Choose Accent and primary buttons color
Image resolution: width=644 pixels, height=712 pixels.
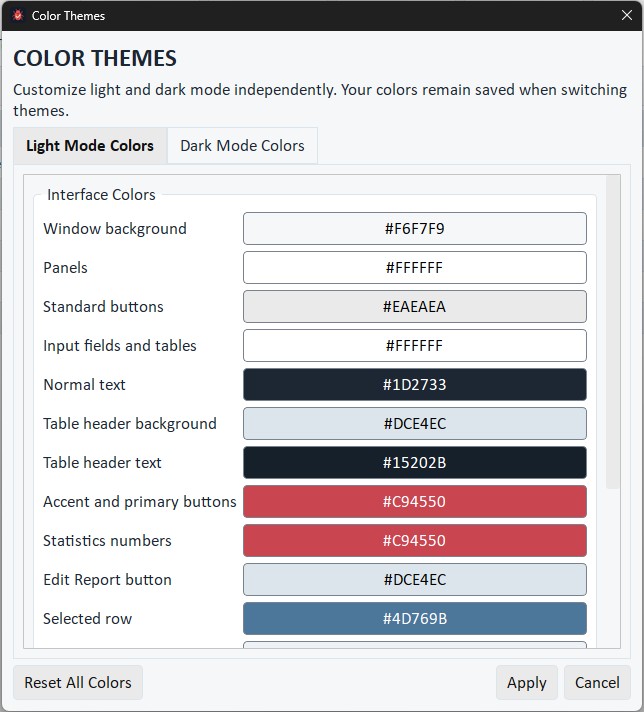pyautogui.click(x=415, y=502)
